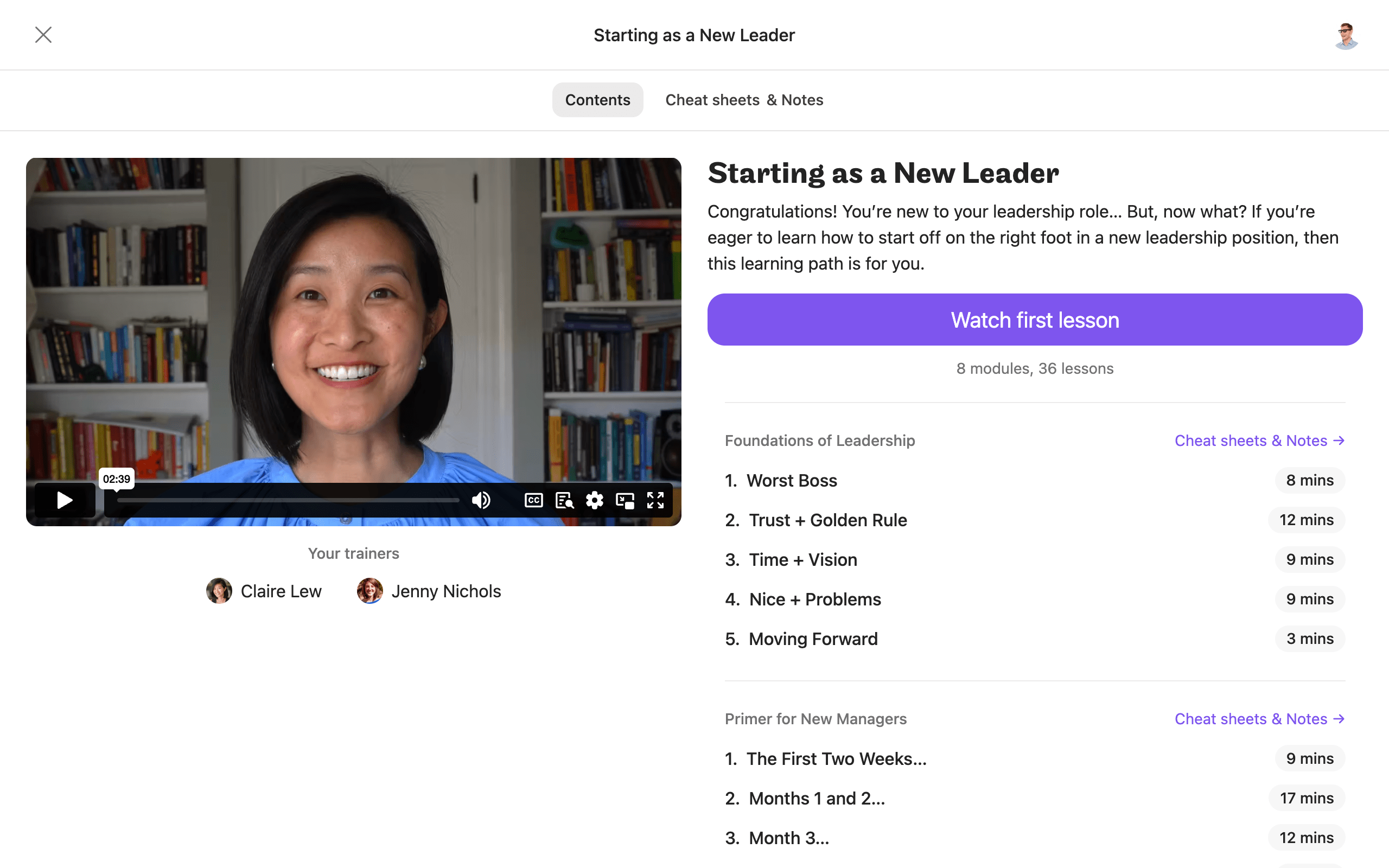Select trainer name Jenny Nichols
Image resolution: width=1389 pixels, height=868 pixels.
(446, 591)
